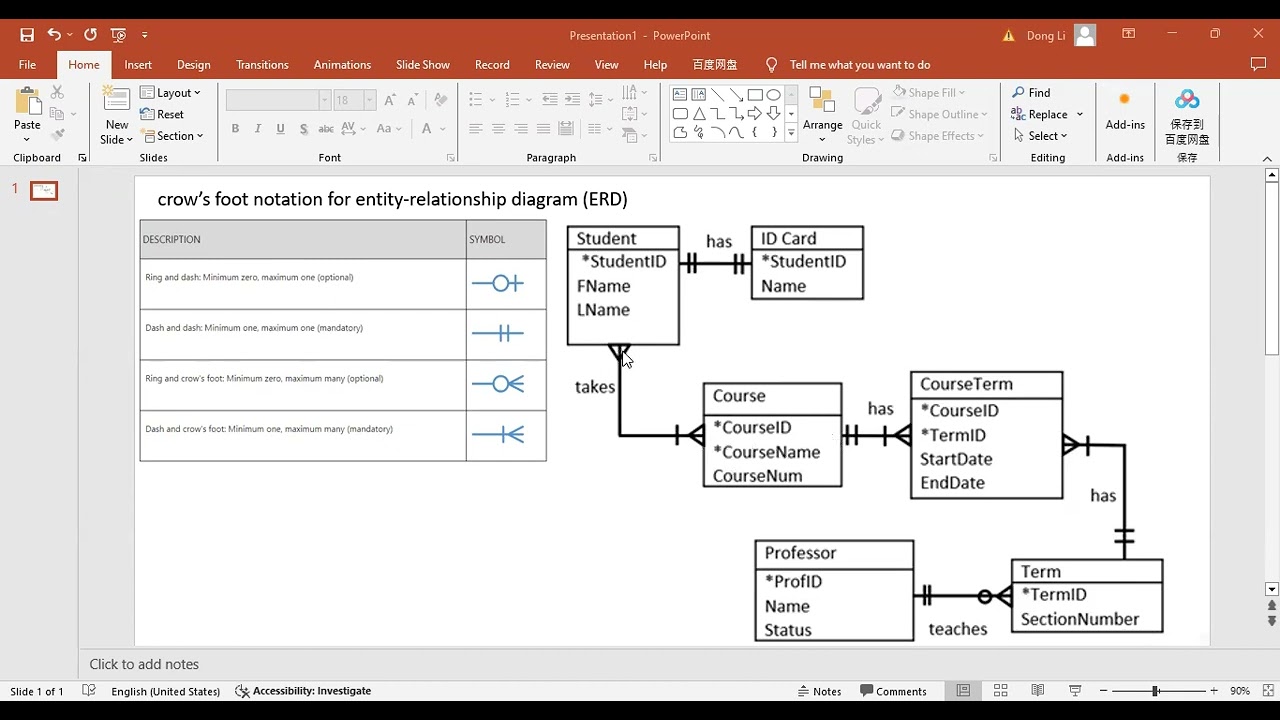Select the Oval shape in gallery

pyautogui.click(x=774, y=95)
